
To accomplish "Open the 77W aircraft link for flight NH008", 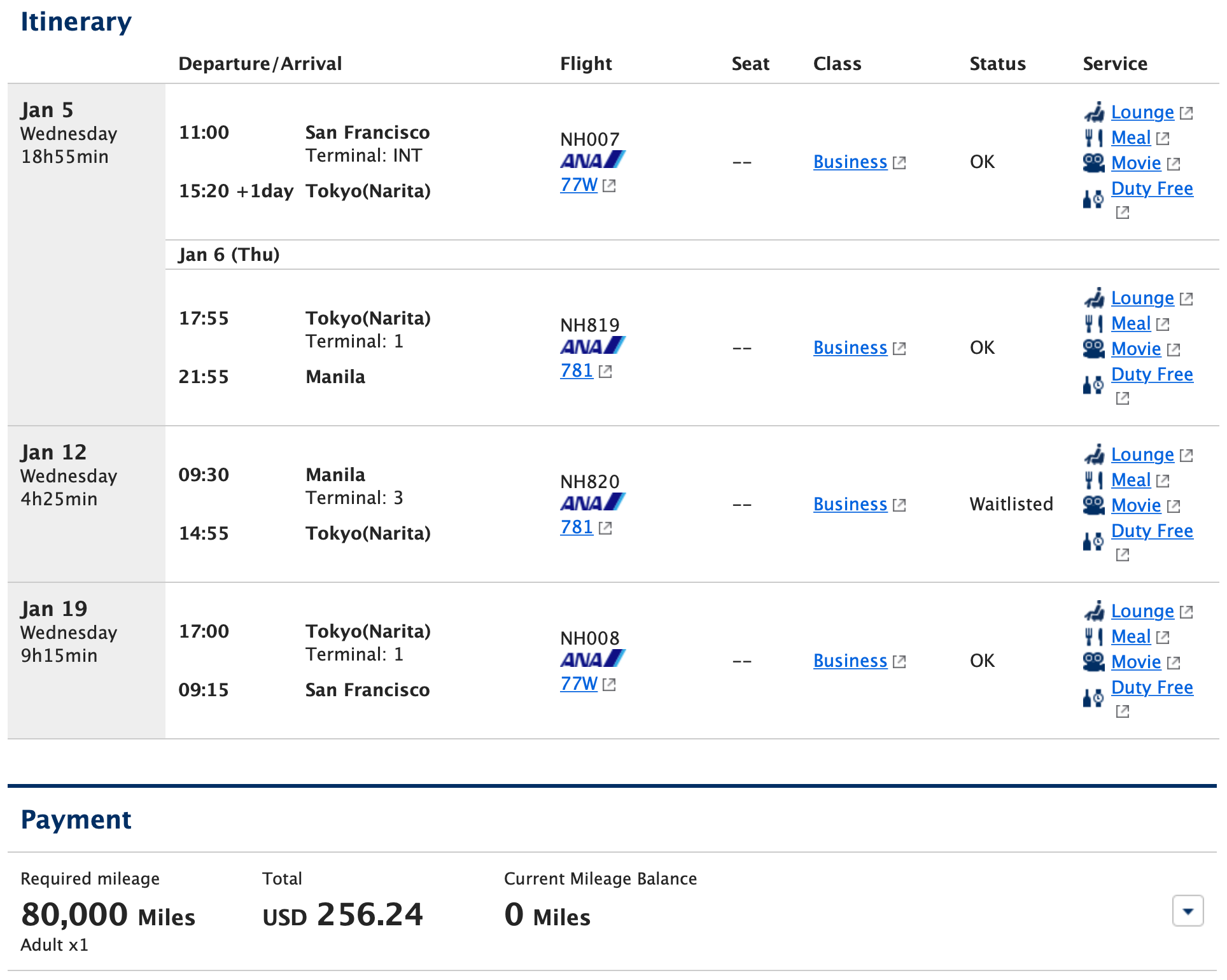I will pyautogui.click(x=578, y=683).
